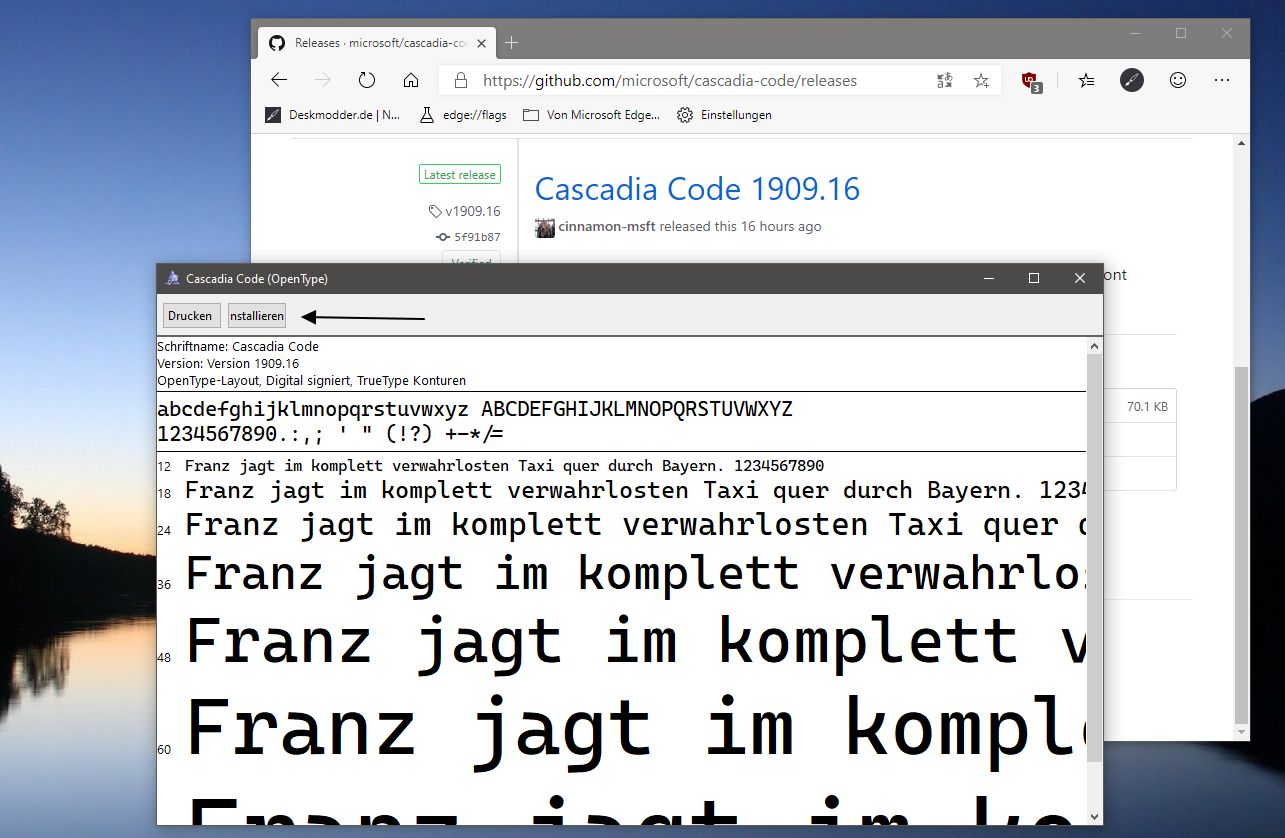Open the cinnamon-msft user profile link
The width and height of the screenshot is (1285, 838).
607,227
